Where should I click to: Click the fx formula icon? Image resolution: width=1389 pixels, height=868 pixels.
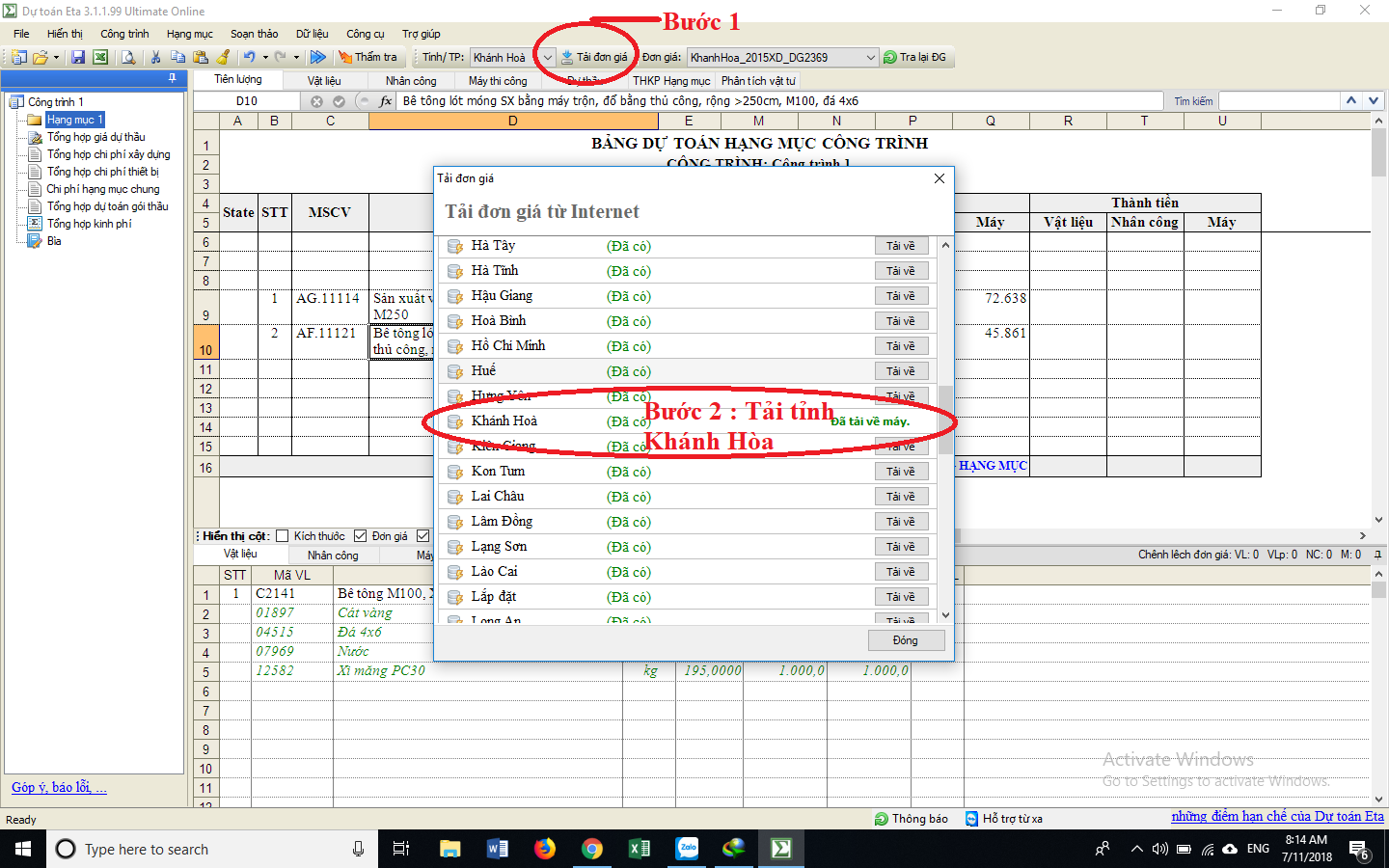click(386, 101)
